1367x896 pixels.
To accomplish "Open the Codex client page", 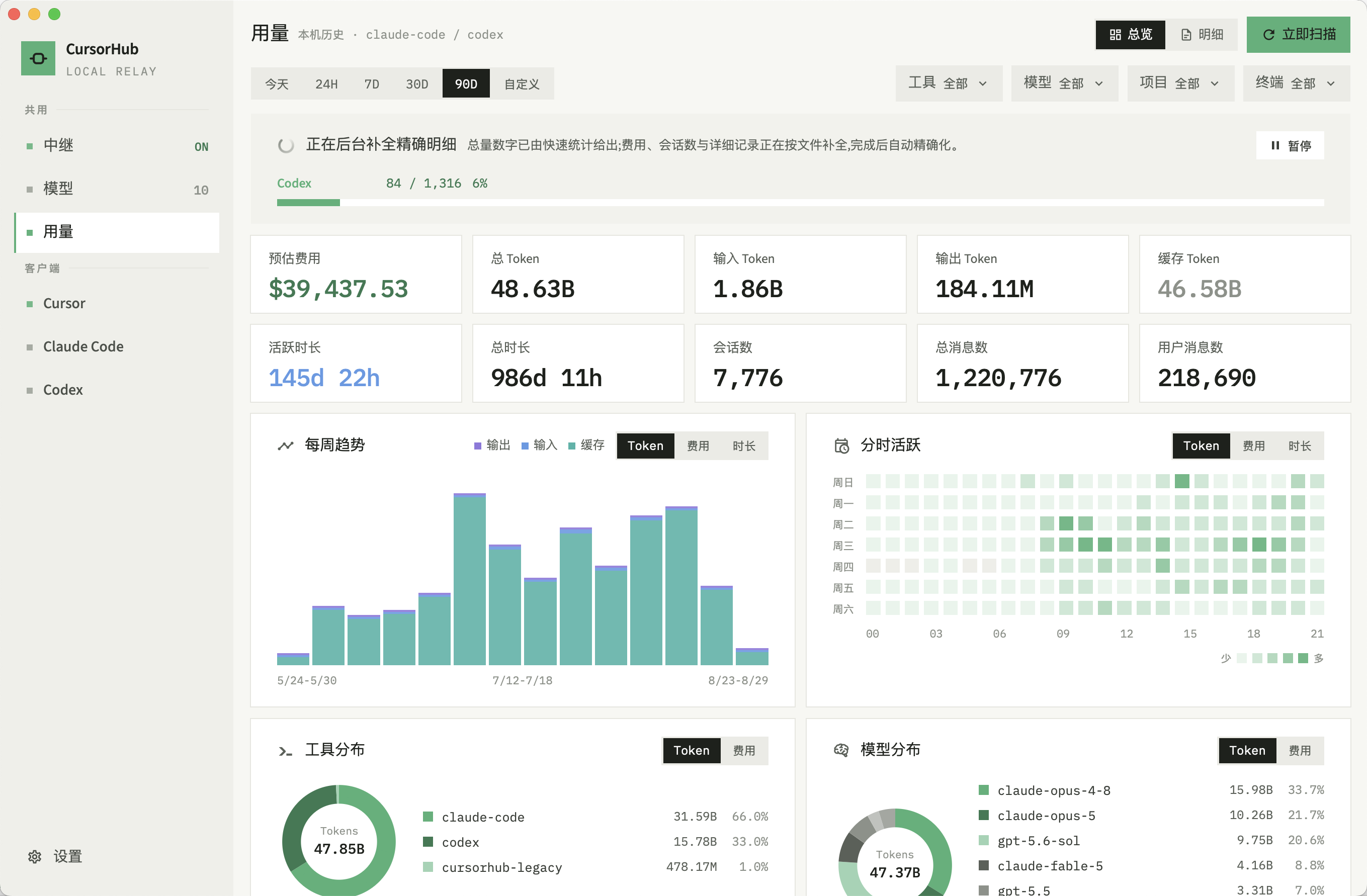I will point(117,391).
